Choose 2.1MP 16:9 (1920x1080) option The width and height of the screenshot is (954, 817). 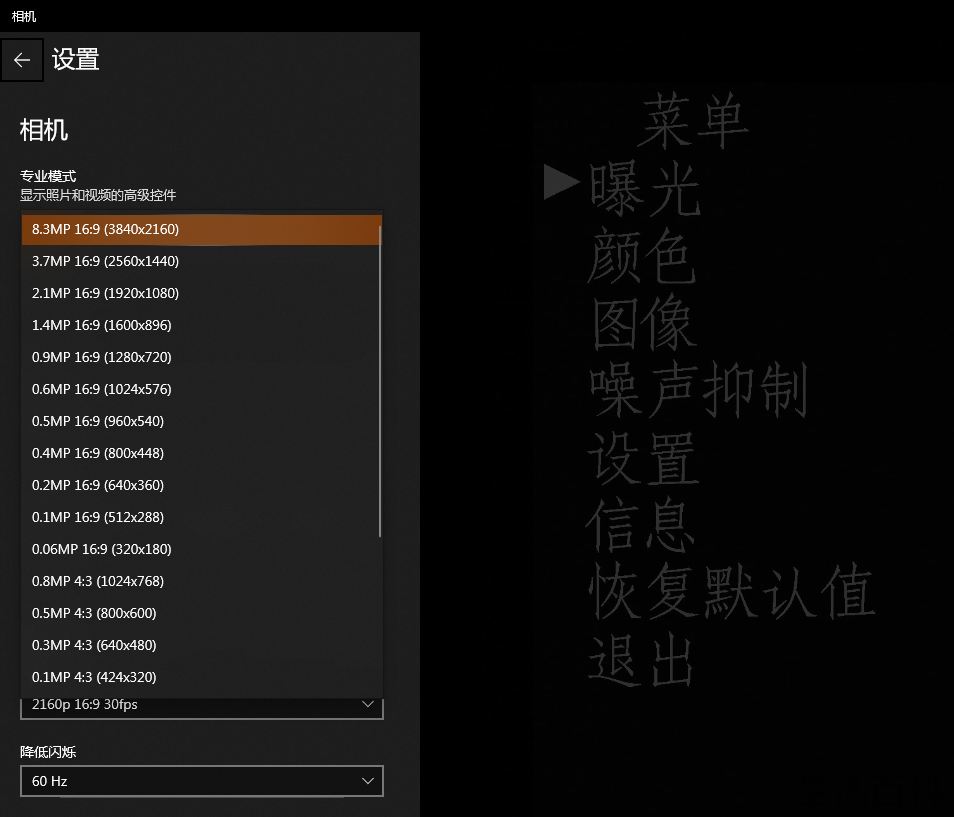point(201,293)
